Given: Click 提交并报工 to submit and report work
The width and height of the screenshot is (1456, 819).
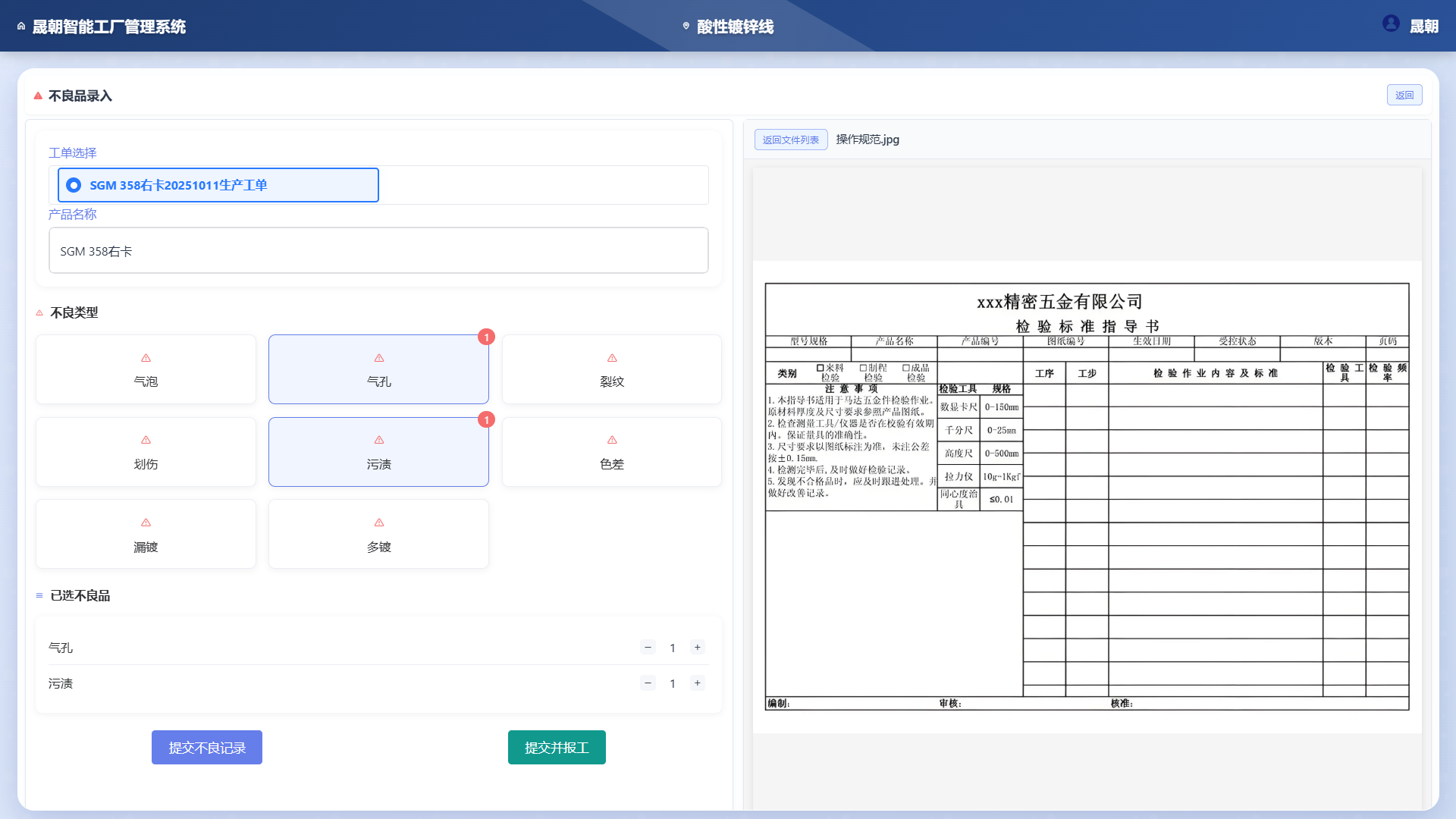Looking at the screenshot, I should [557, 747].
